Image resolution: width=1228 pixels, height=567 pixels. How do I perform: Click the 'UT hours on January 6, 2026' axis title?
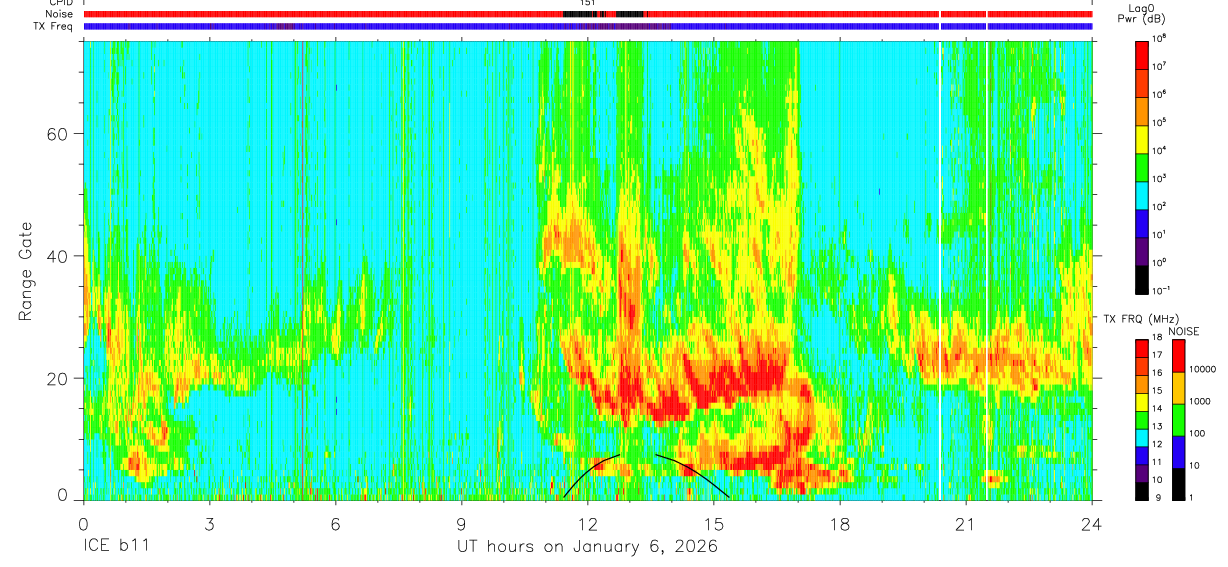tap(587, 548)
